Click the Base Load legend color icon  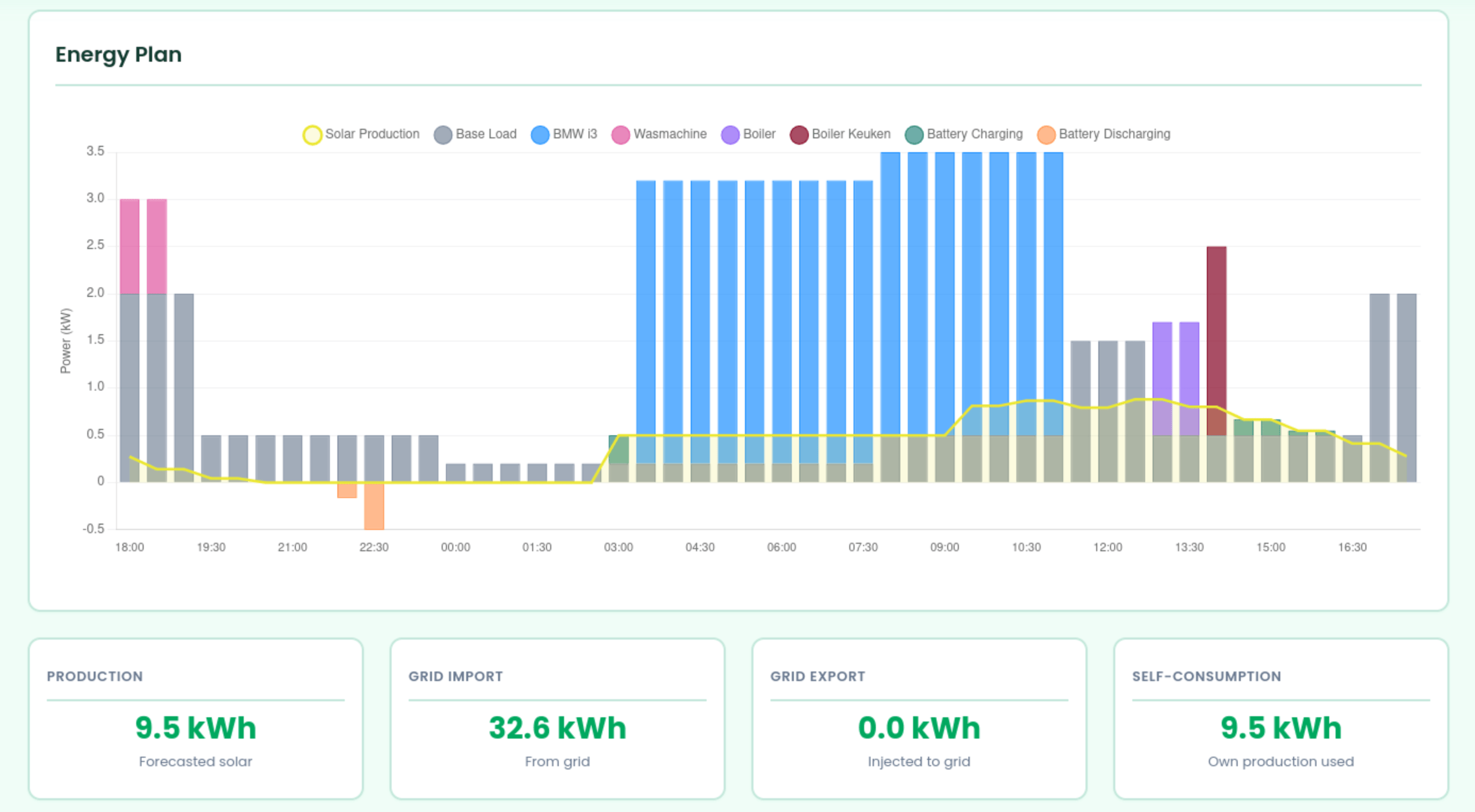click(443, 134)
